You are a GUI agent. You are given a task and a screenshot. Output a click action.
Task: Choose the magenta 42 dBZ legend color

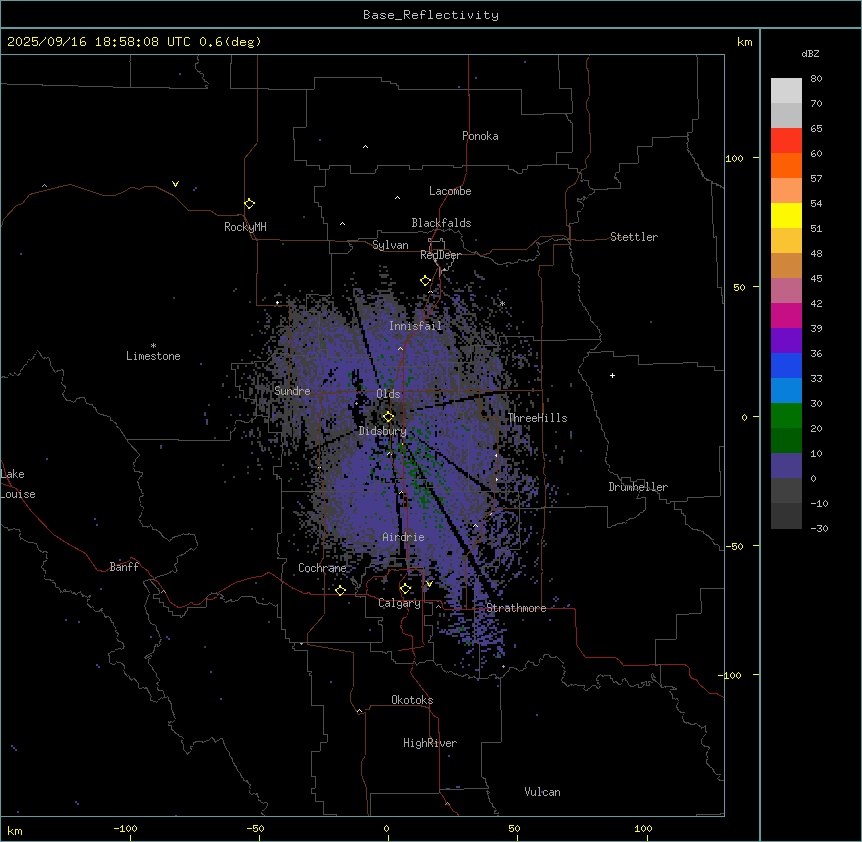pyautogui.click(x=786, y=290)
